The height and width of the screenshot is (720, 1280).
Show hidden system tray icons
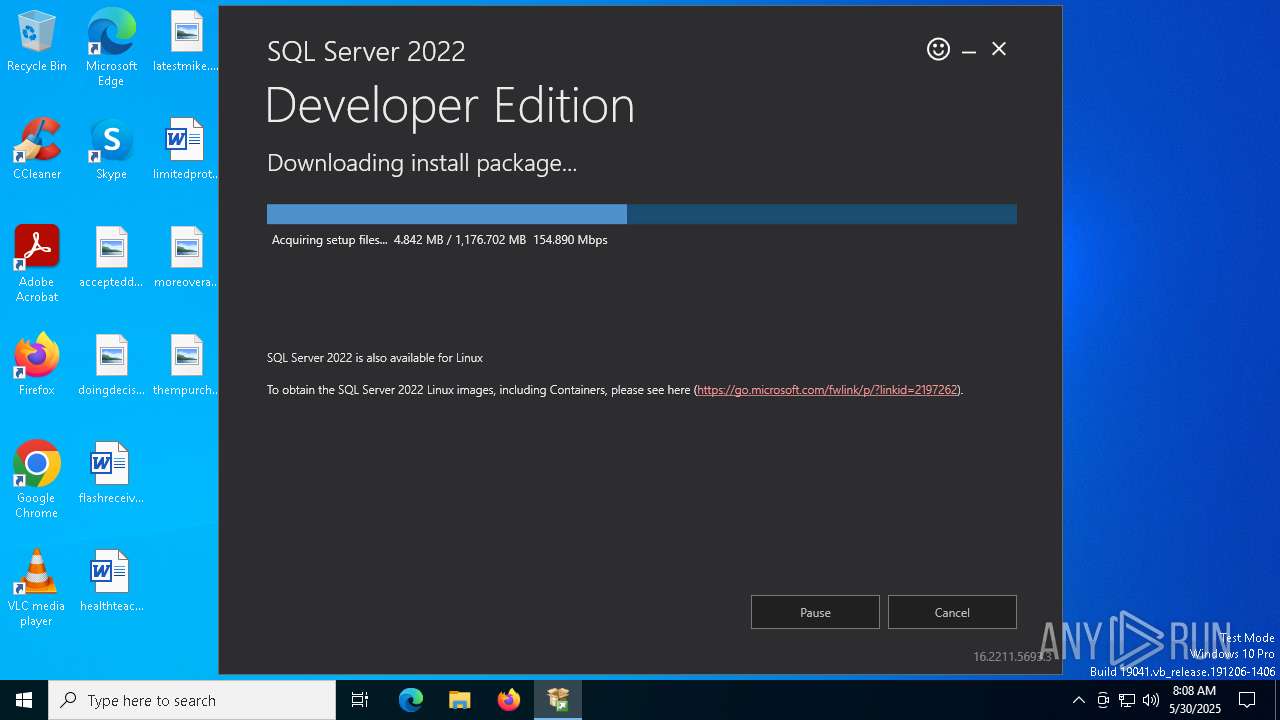click(1078, 700)
